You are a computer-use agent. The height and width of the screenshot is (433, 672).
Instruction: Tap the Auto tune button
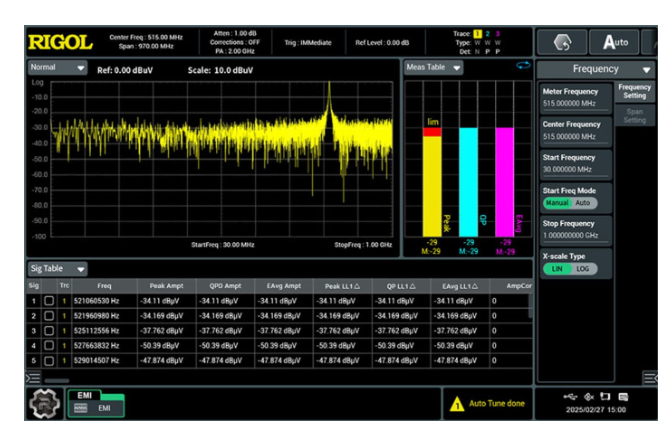615,42
